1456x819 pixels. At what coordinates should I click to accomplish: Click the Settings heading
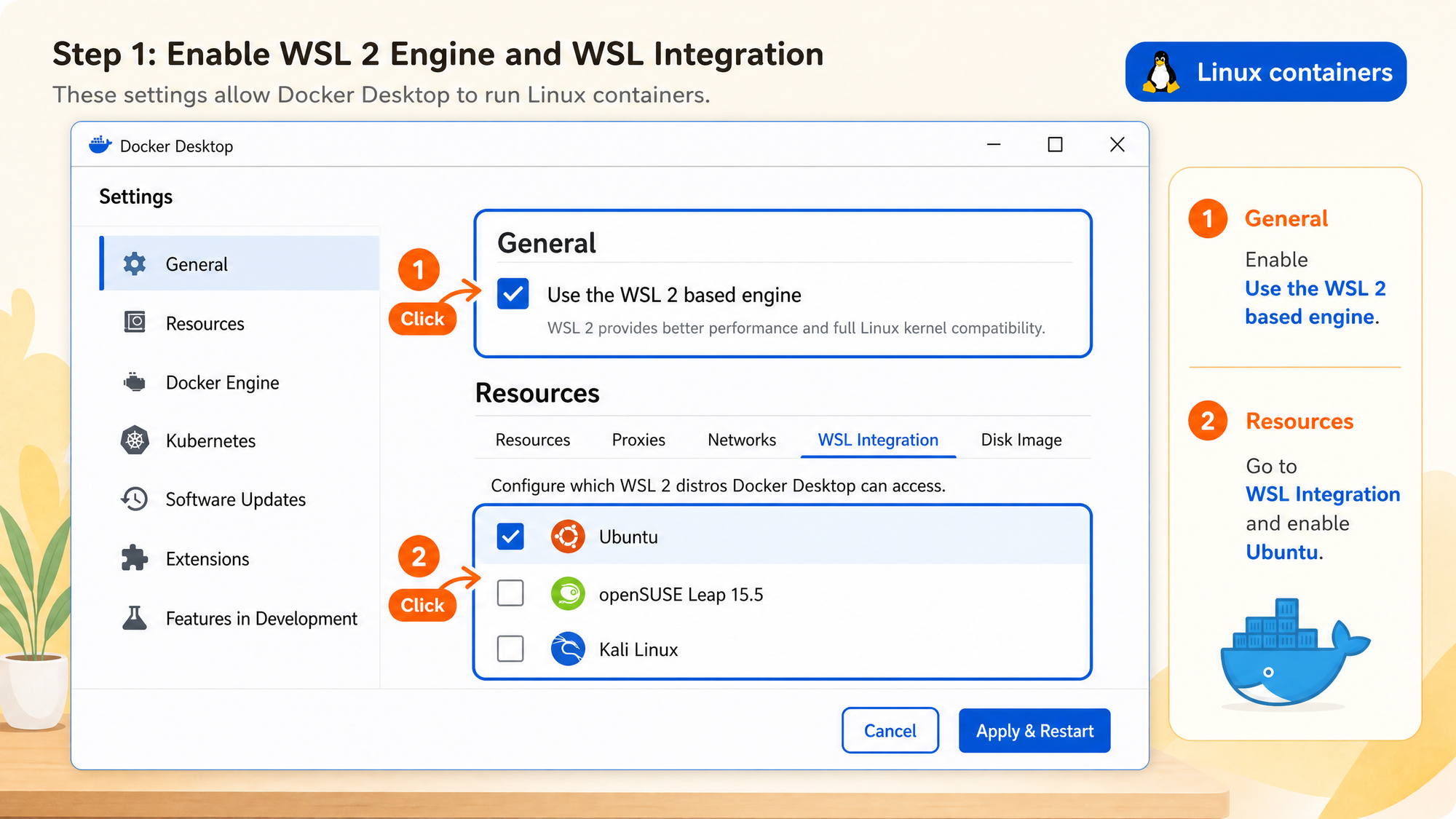[x=136, y=197]
